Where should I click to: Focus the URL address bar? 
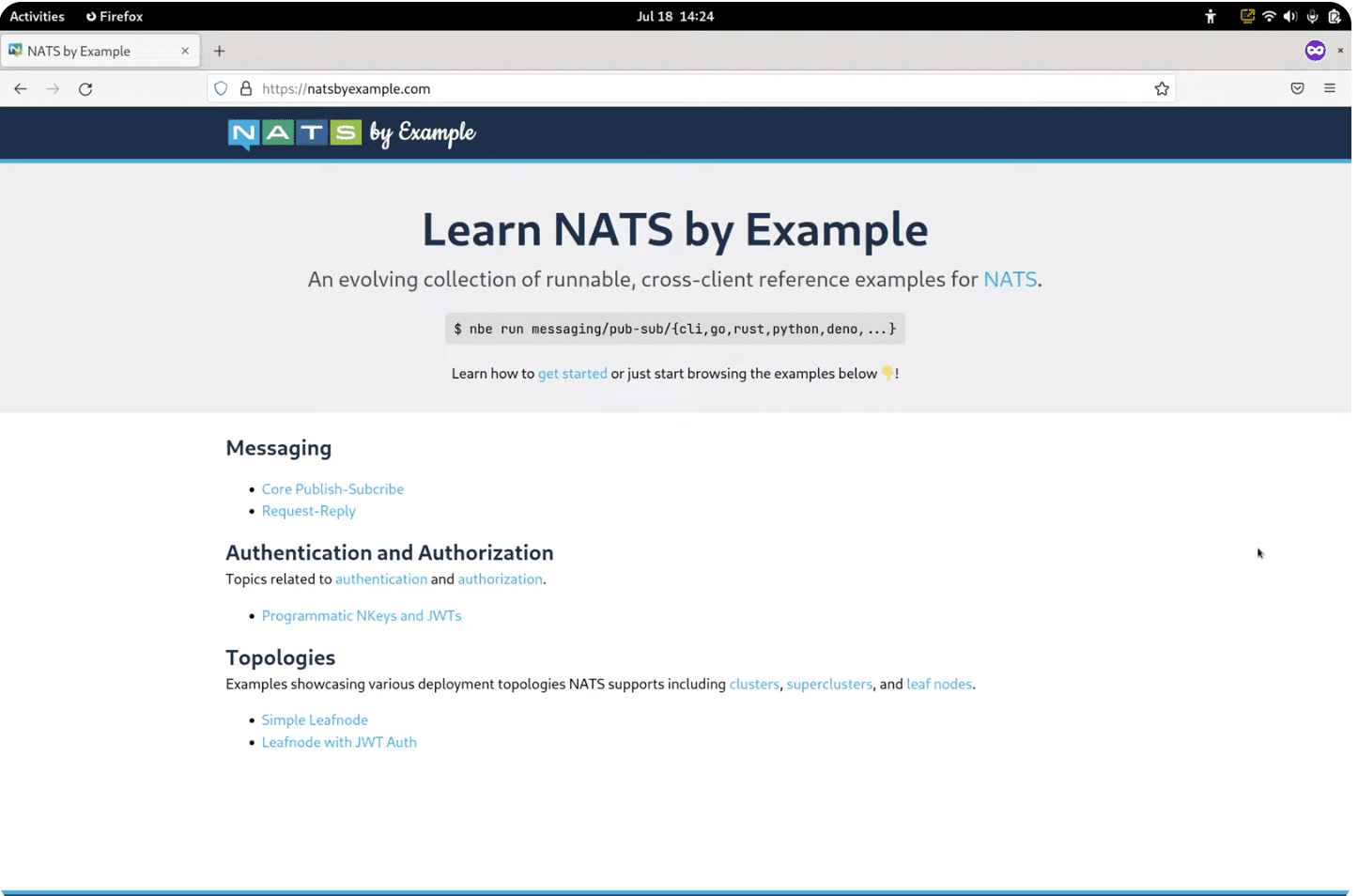pos(690,88)
